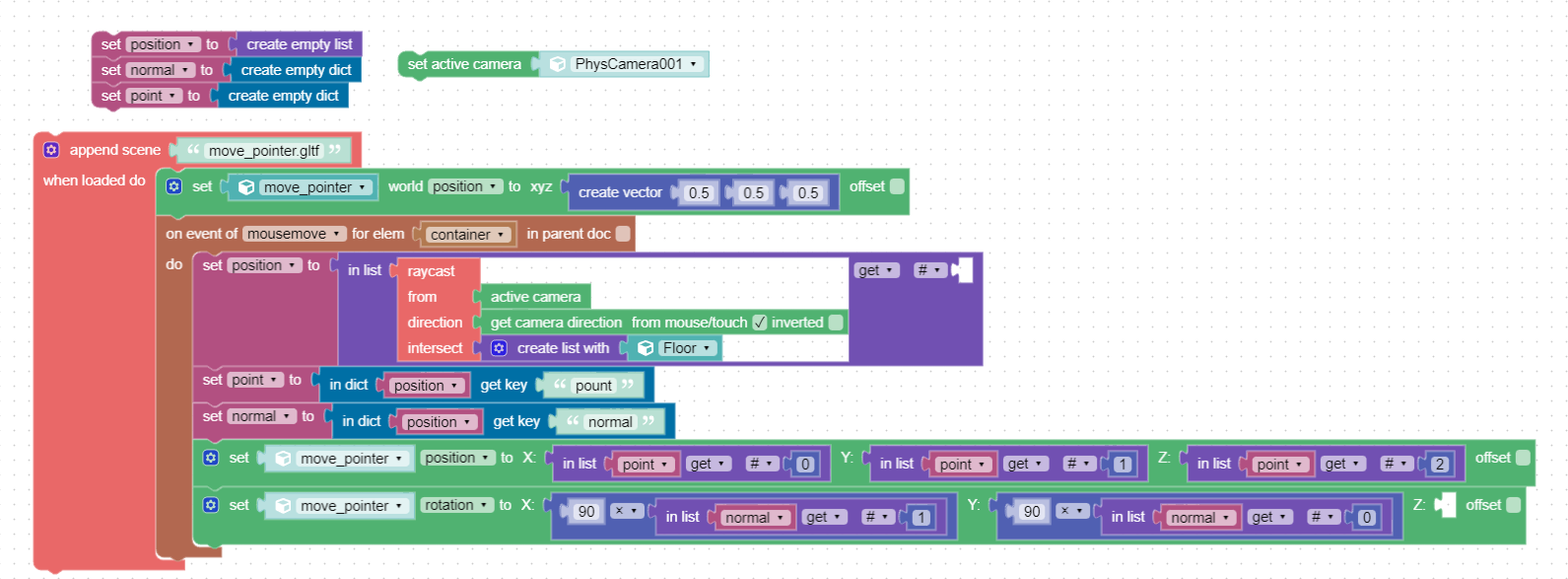Edit index 1 in X rotation normal list

click(920, 518)
